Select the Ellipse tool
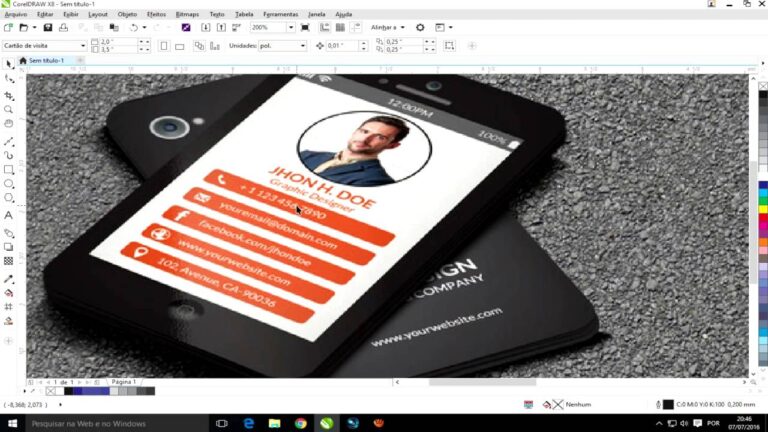This screenshot has height=432, width=768. click(x=9, y=184)
